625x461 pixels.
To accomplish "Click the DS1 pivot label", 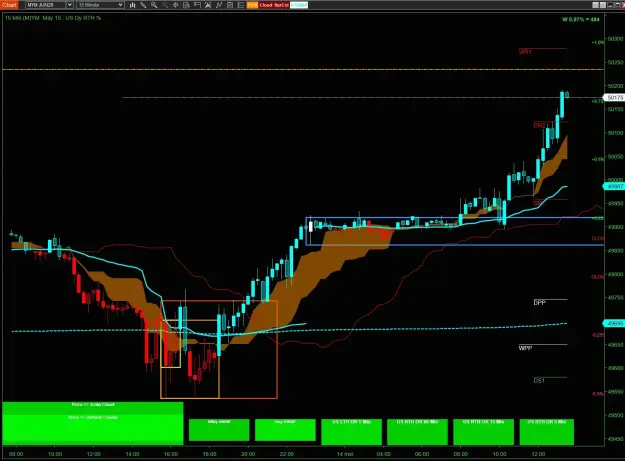I will click(539, 381).
